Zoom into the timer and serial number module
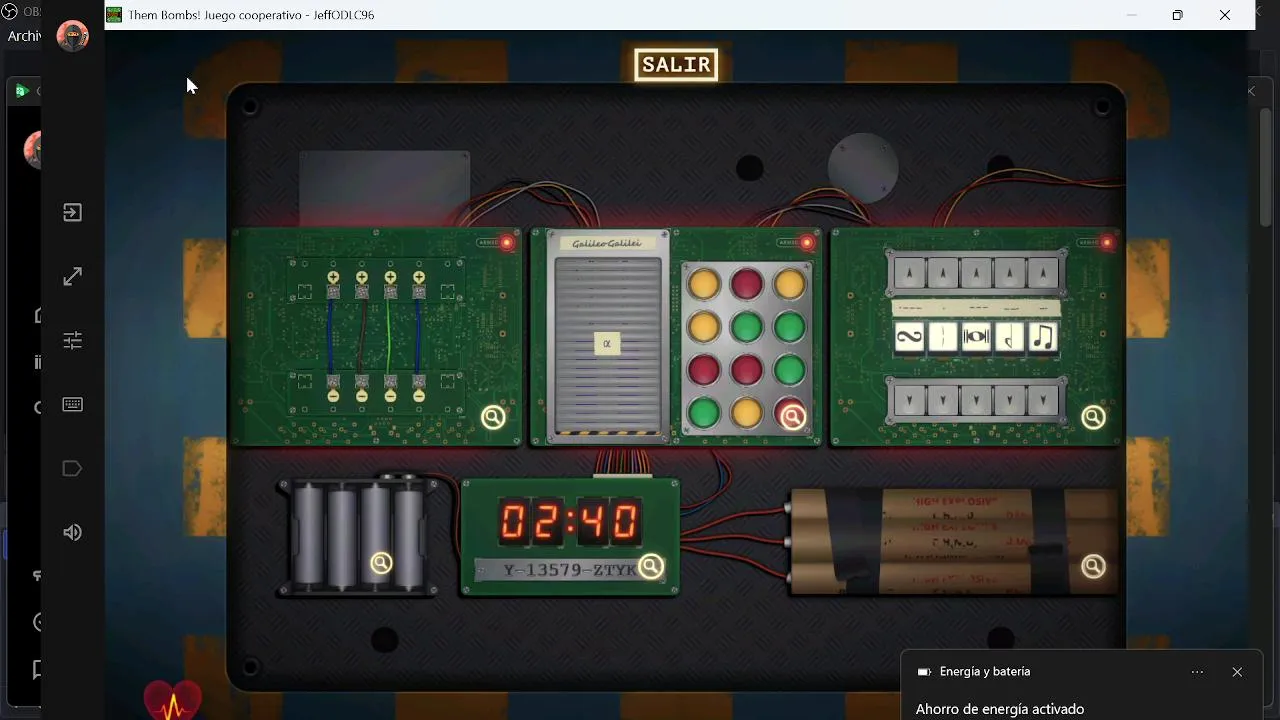This screenshot has height=720, width=1280. [651, 567]
